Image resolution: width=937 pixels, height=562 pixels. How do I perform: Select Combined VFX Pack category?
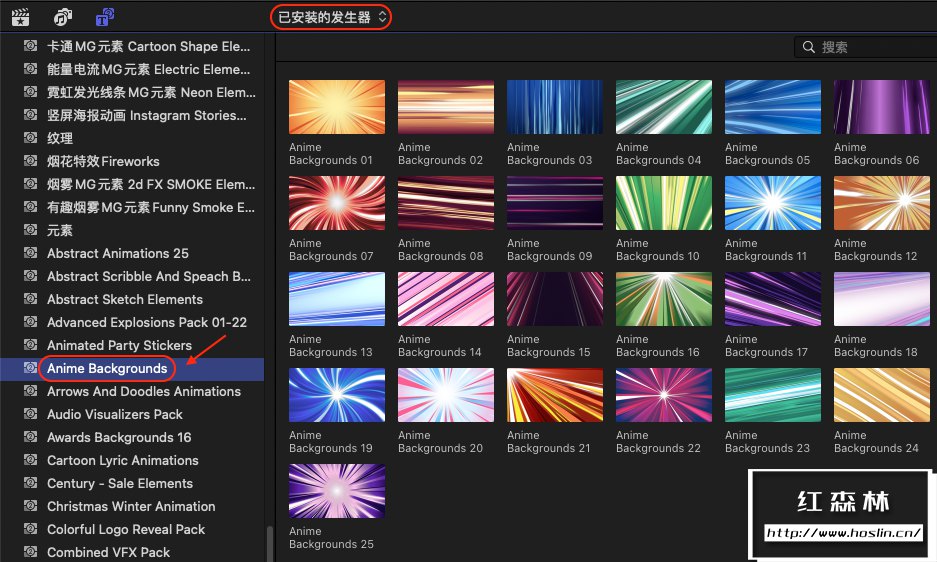132,552
